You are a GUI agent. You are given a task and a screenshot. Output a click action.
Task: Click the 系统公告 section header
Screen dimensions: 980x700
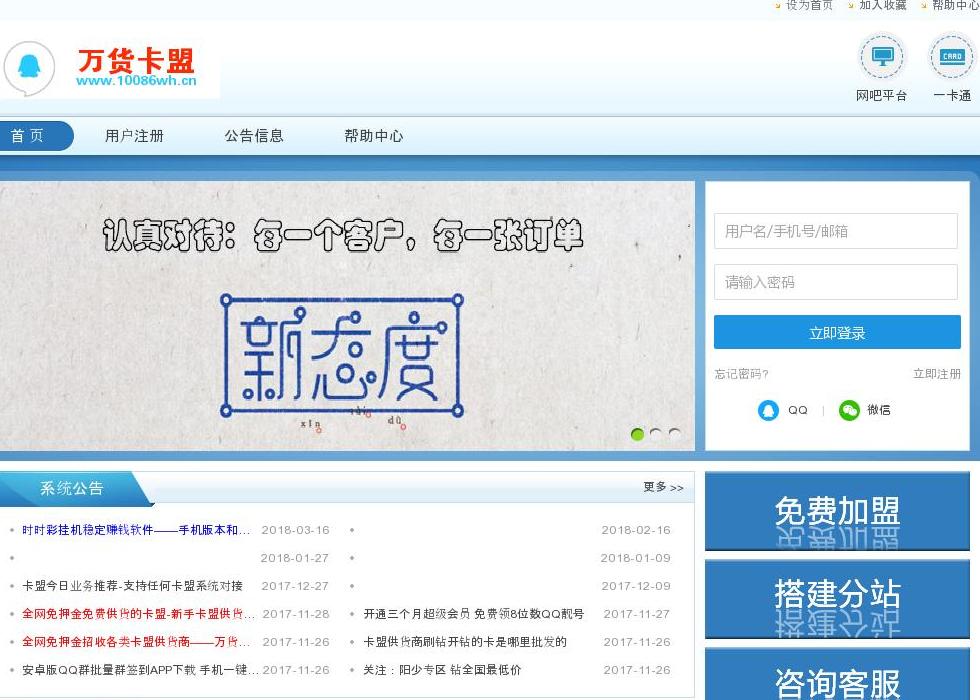click(71, 488)
